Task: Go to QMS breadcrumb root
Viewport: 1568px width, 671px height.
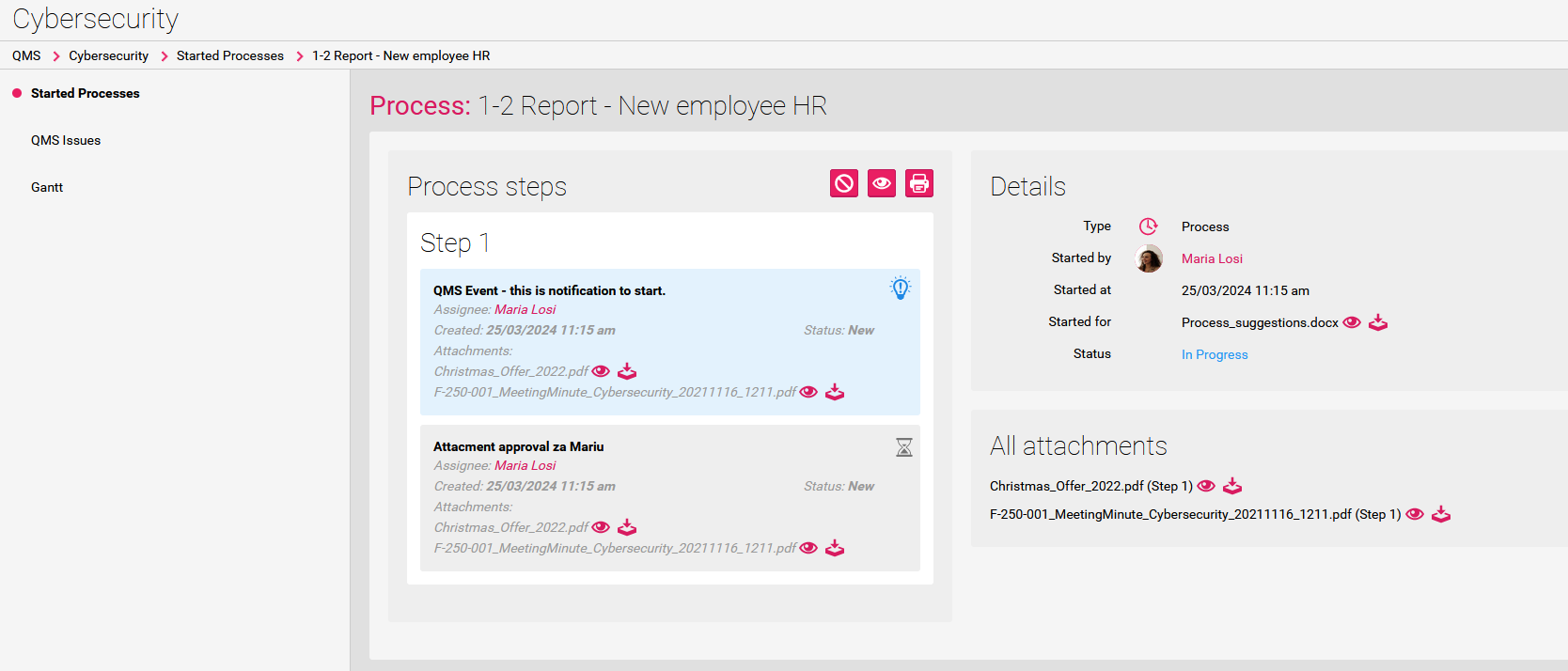Action: point(26,55)
